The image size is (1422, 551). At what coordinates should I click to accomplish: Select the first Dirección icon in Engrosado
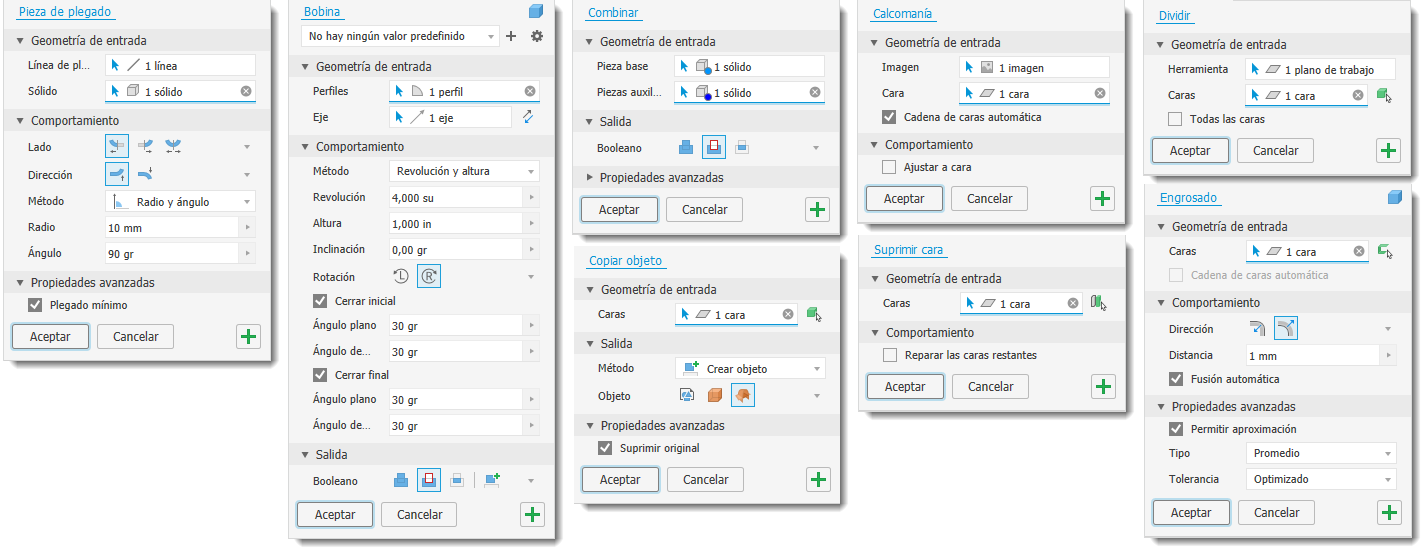pyautogui.click(x=1257, y=328)
